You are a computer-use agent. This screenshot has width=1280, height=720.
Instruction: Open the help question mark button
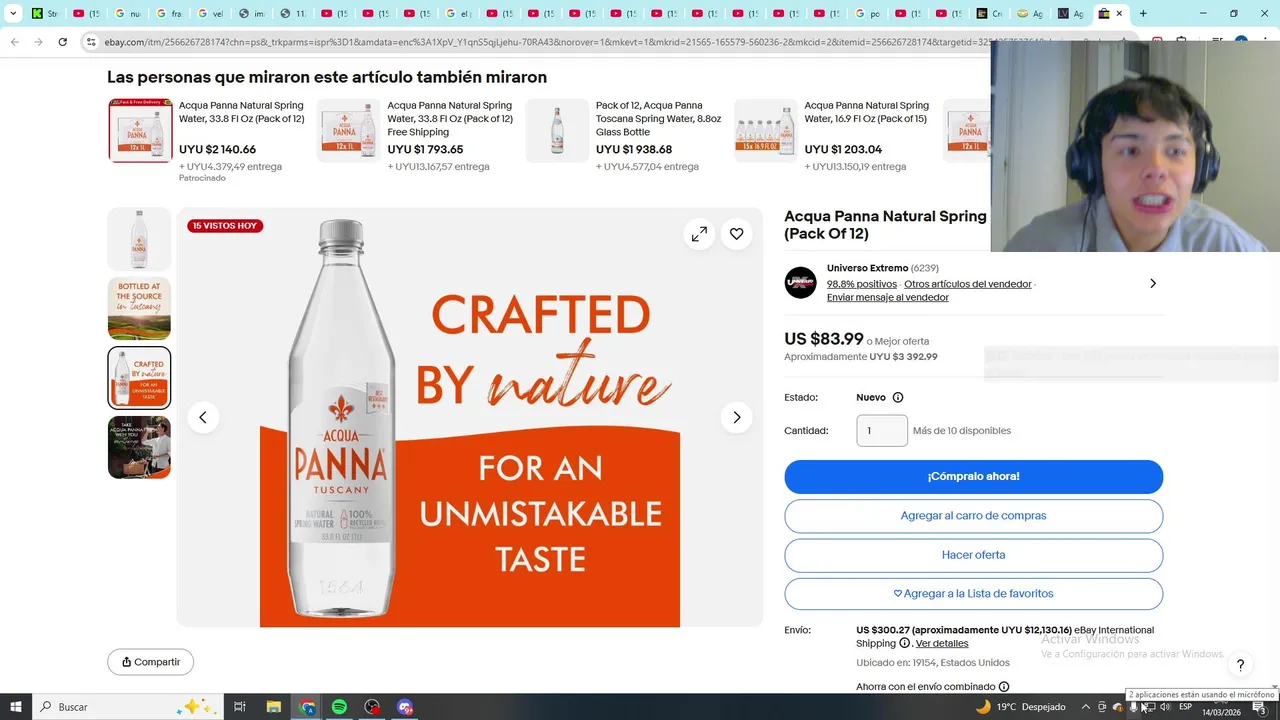[x=1240, y=665]
